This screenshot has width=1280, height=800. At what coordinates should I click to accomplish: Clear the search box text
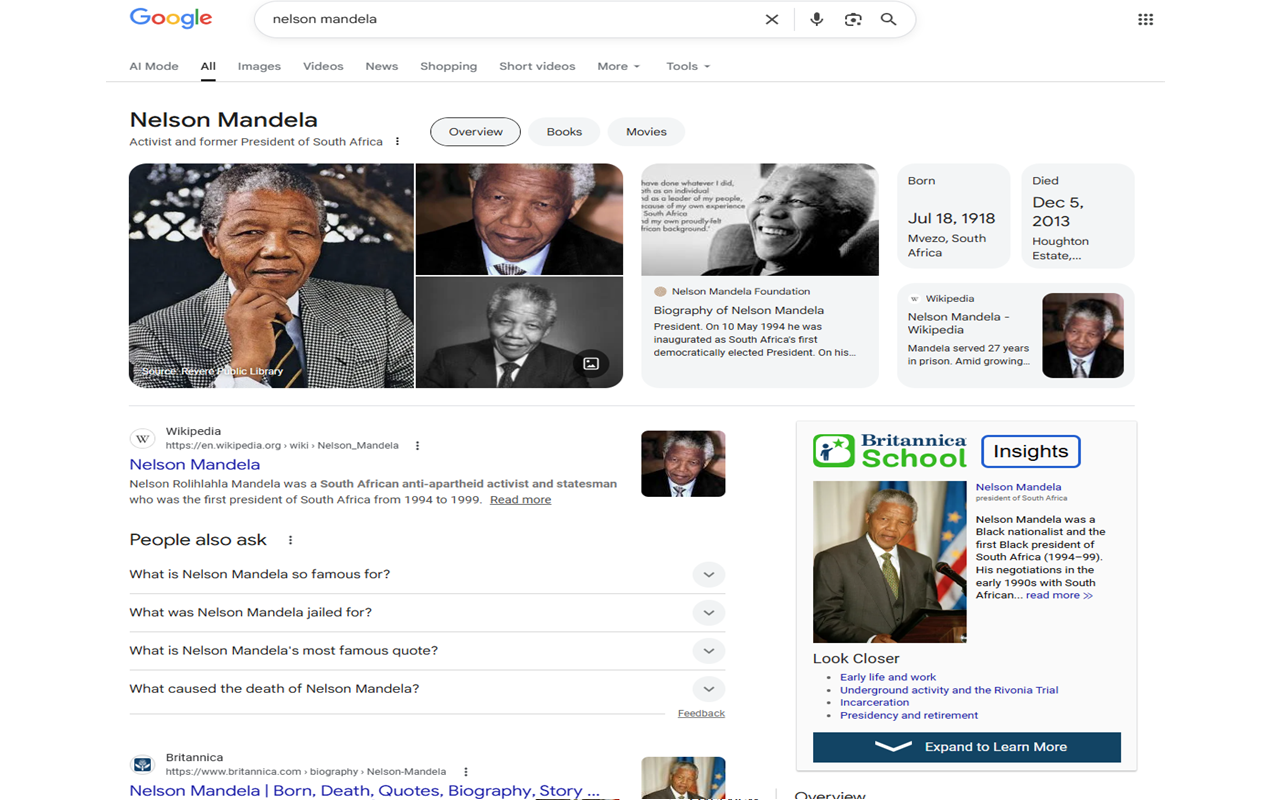coord(771,19)
